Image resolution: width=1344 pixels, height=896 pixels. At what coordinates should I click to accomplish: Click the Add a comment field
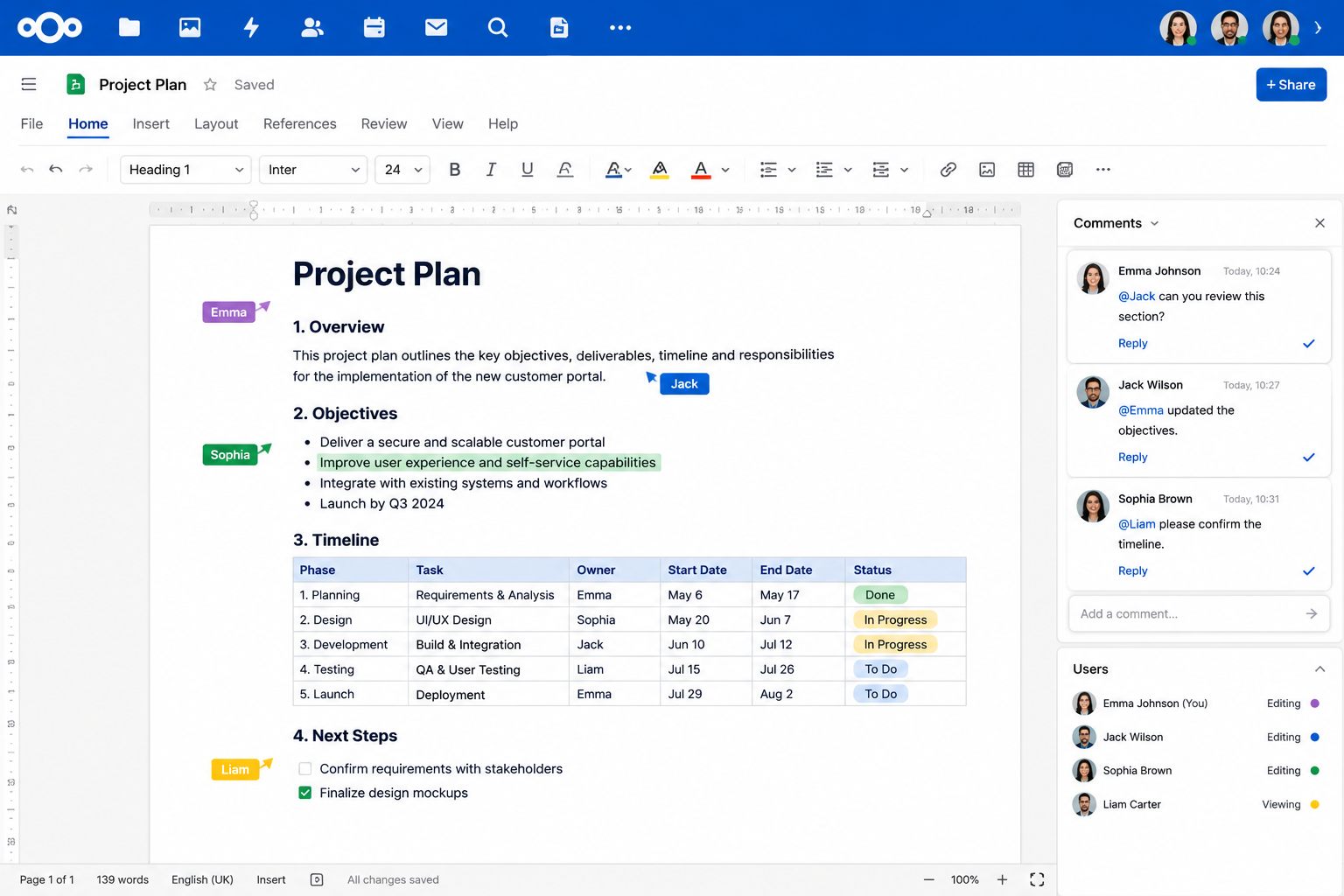tap(1200, 613)
